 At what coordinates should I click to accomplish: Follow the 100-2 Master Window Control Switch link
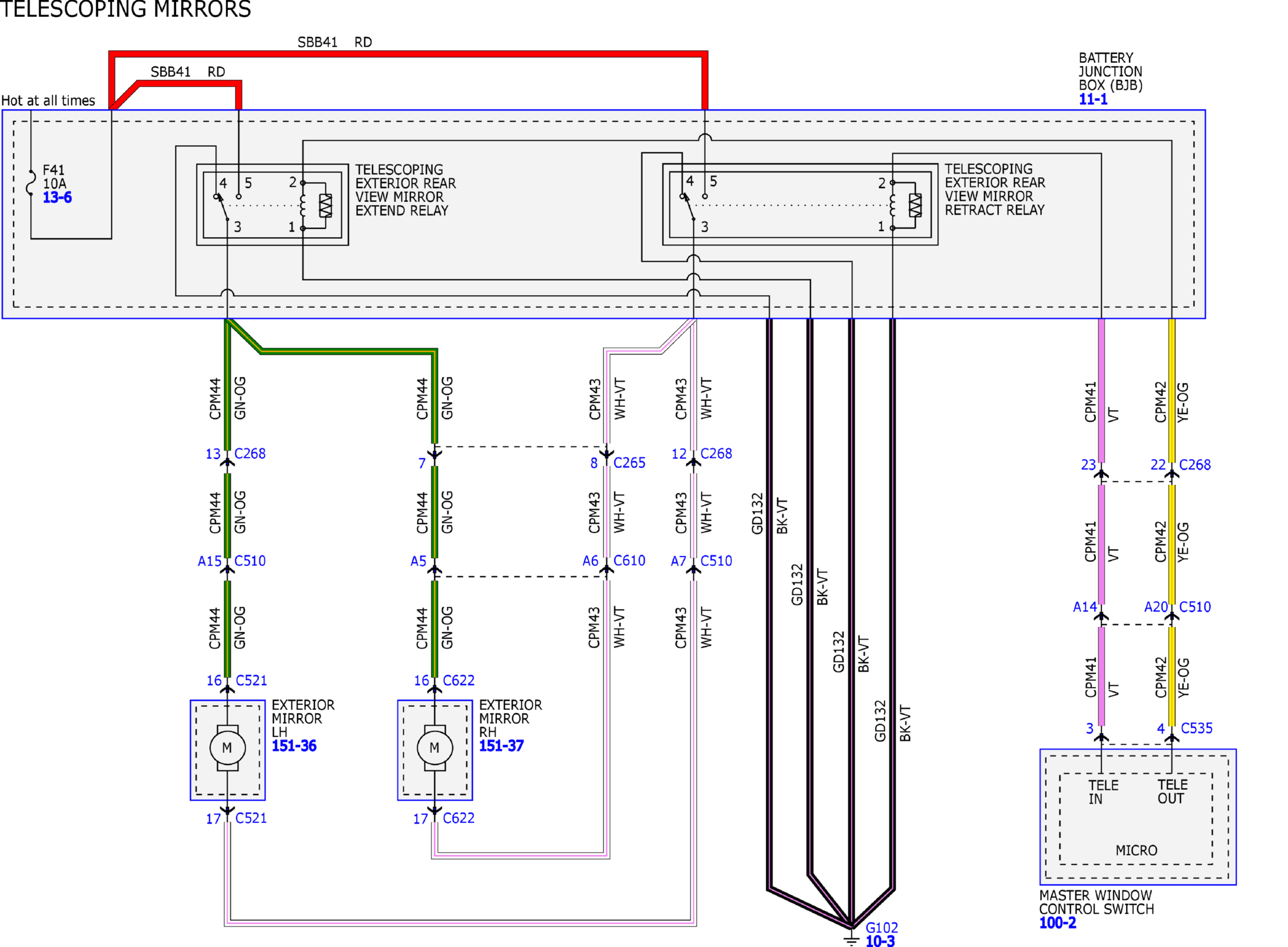[x=1058, y=923]
